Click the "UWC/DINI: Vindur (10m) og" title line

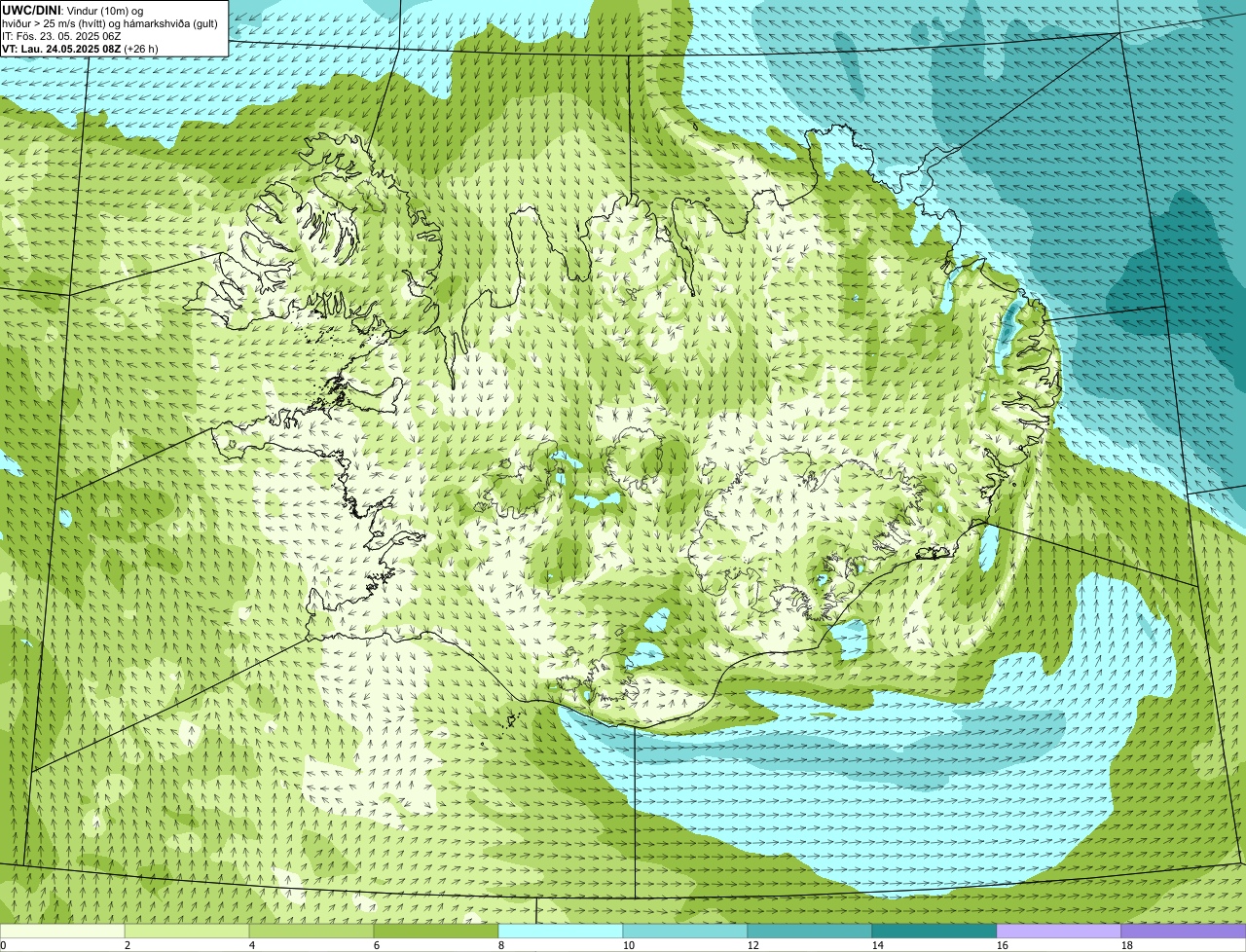pos(72,10)
